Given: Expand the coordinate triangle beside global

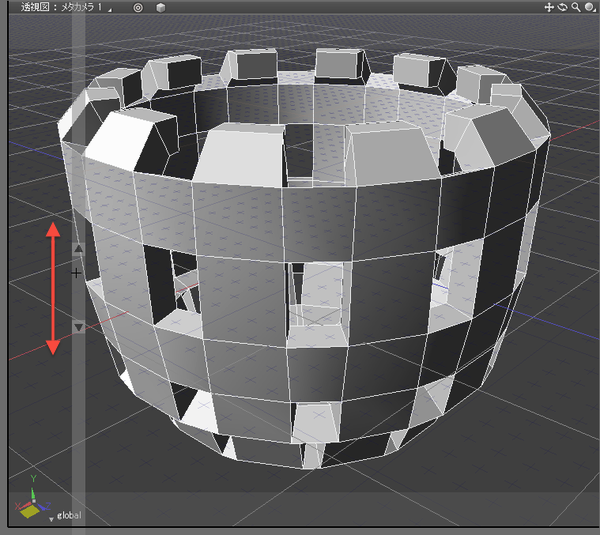Looking at the screenshot, I should [51, 519].
